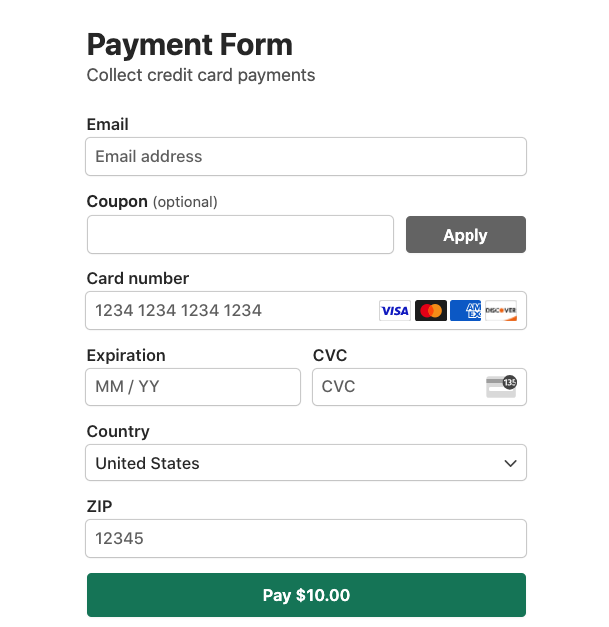Click the chevron arrow of Country selector

click(x=510, y=463)
